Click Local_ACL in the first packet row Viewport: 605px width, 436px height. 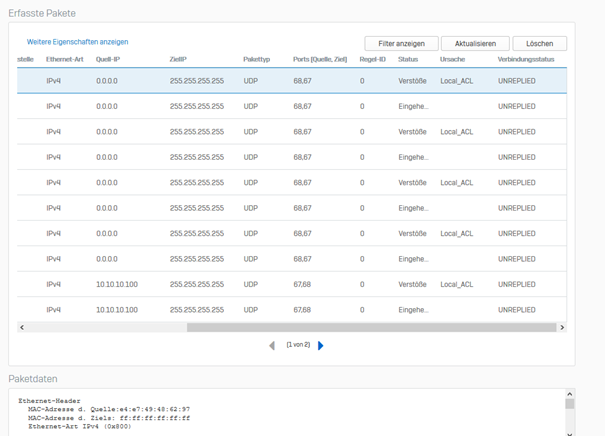click(x=456, y=81)
